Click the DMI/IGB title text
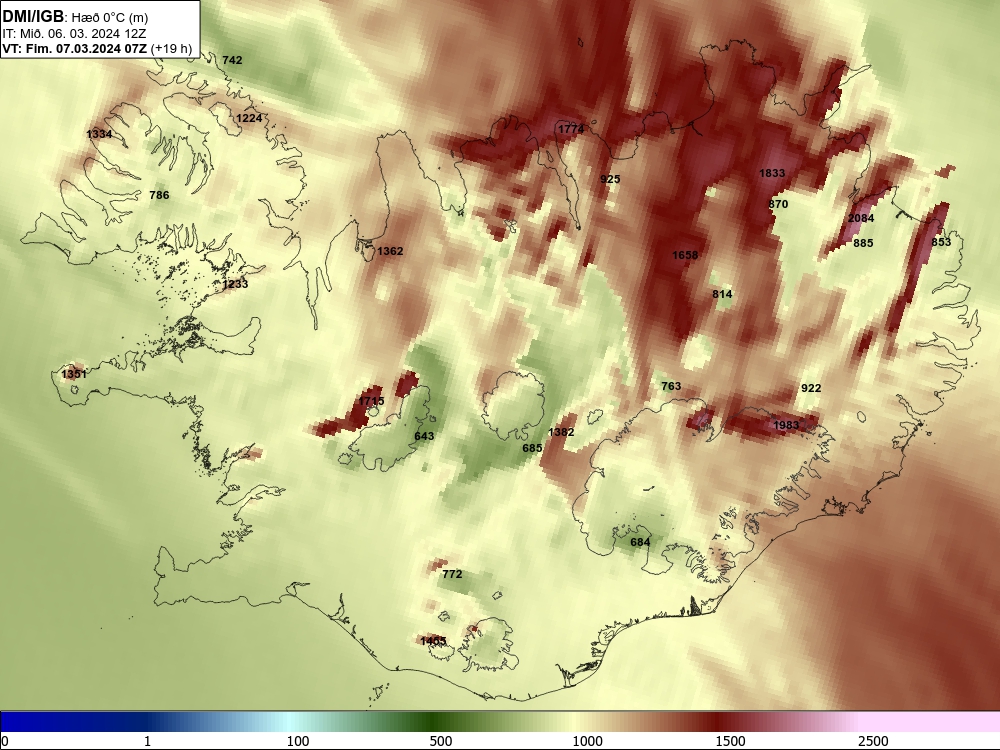 pos(33,17)
